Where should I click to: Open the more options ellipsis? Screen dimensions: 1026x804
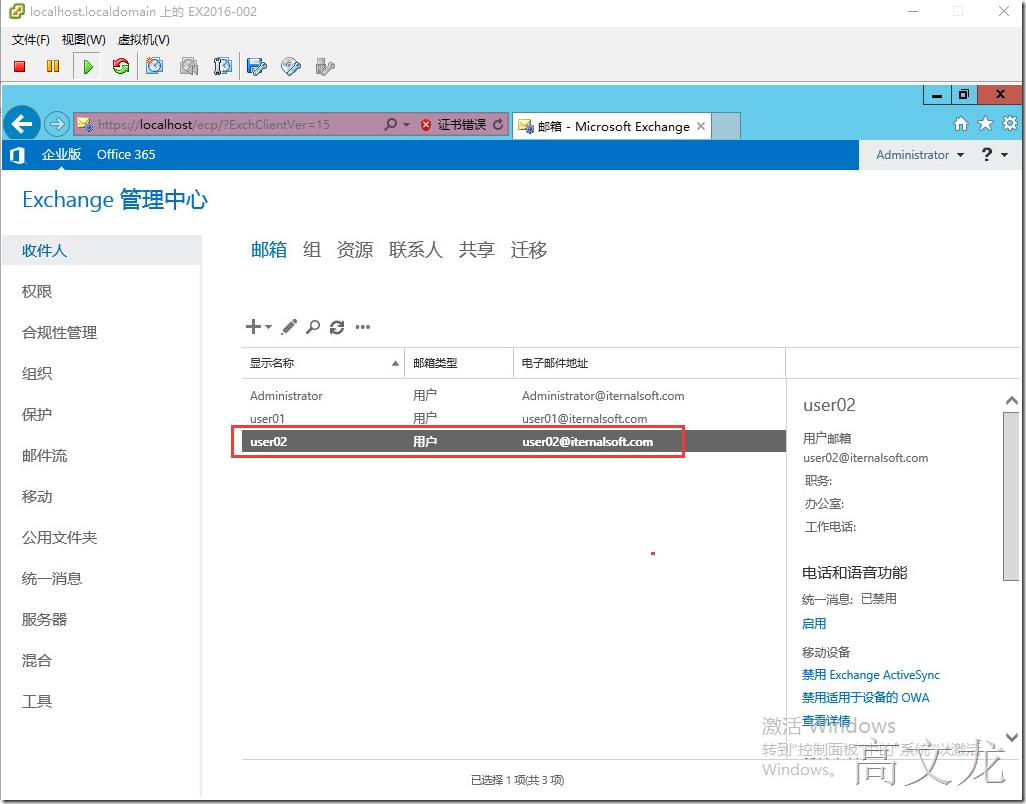click(x=363, y=326)
